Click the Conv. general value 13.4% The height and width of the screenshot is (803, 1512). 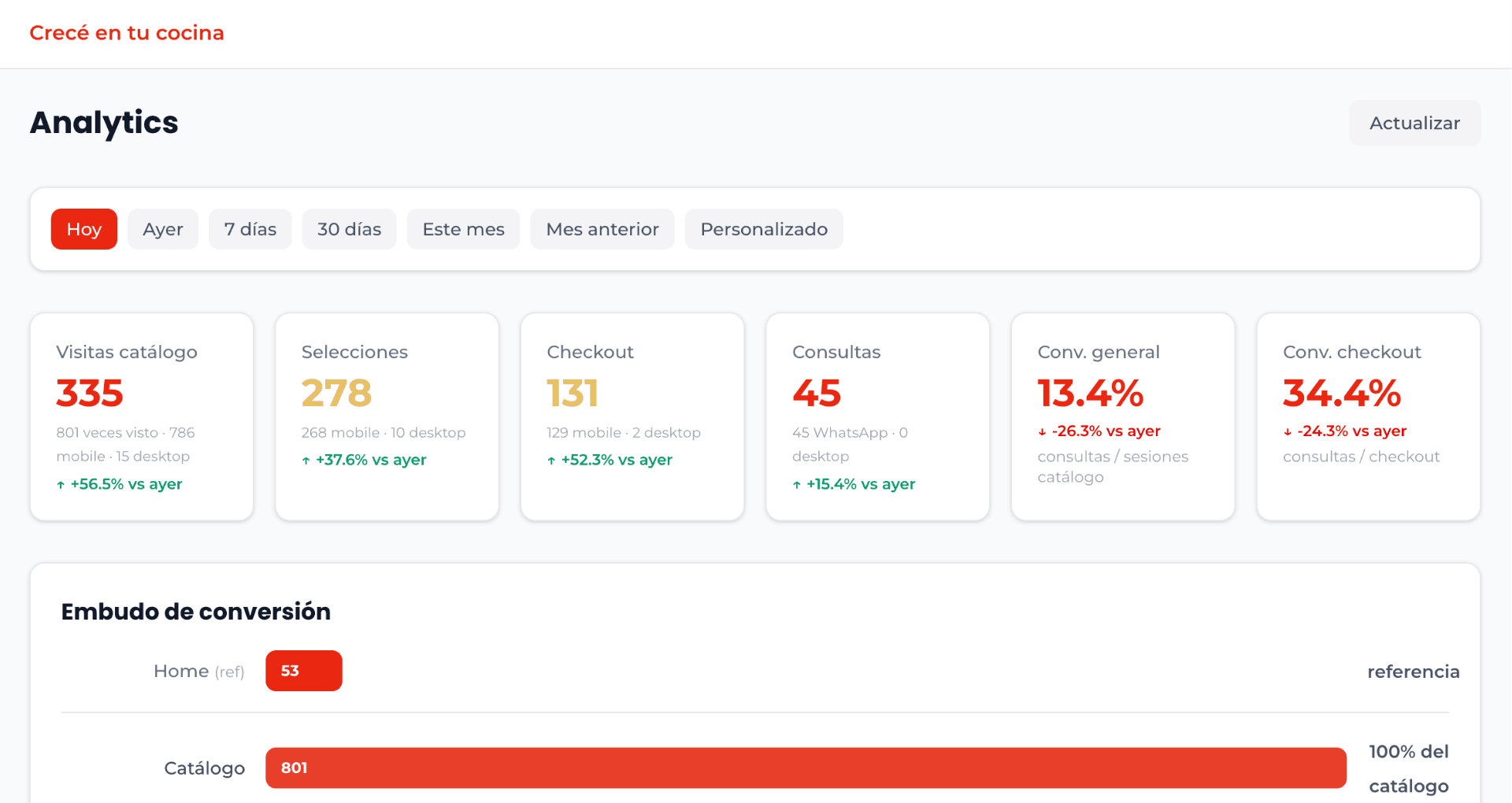pos(1091,393)
